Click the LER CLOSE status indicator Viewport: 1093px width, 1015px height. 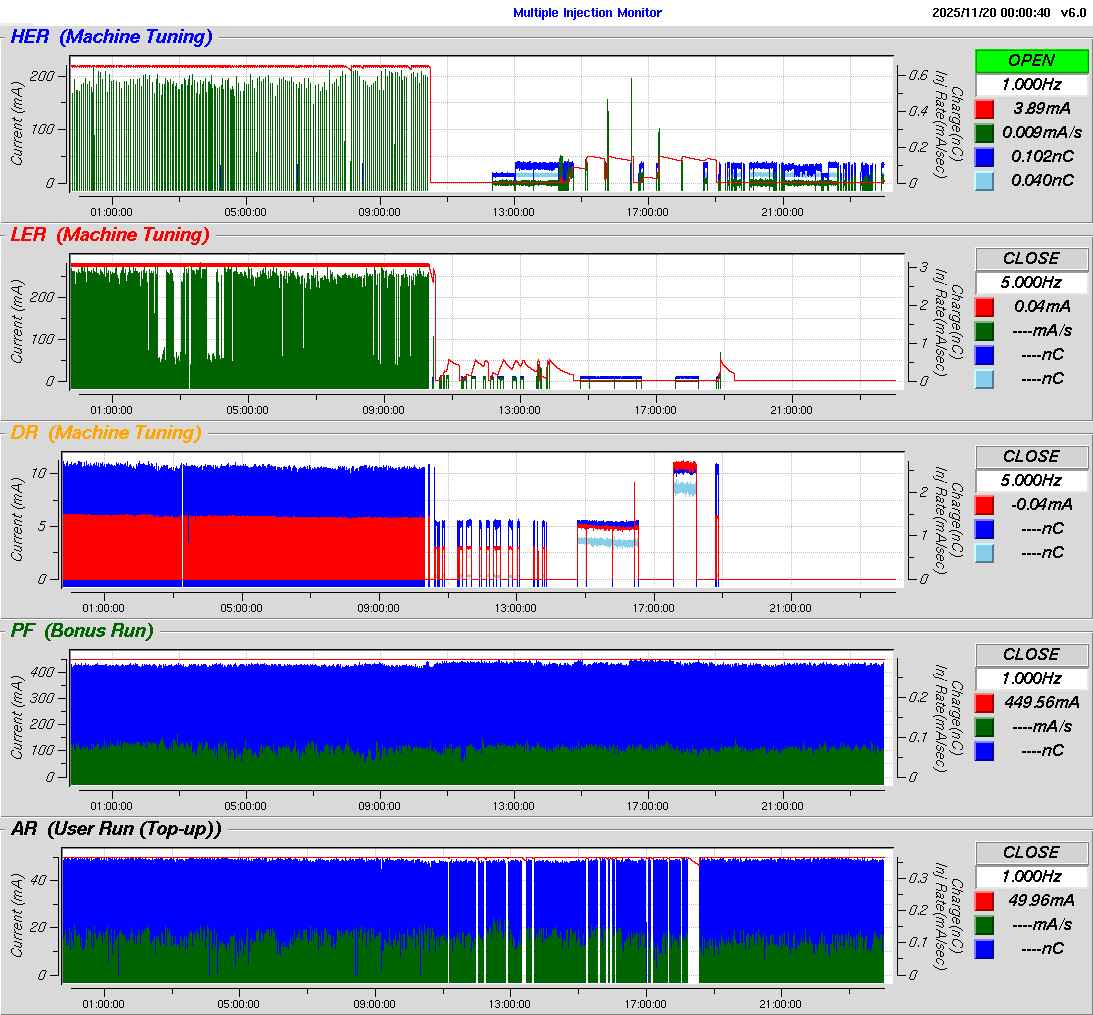point(1031,258)
